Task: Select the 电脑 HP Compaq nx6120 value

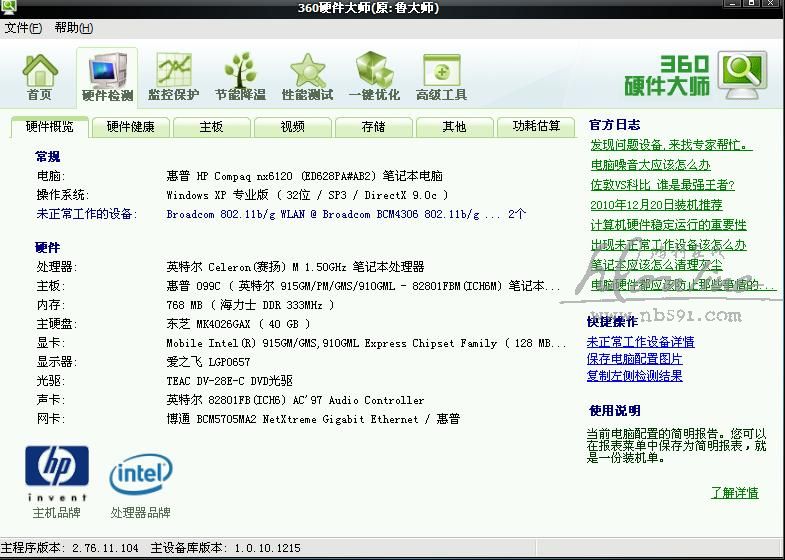Action: tap(304, 177)
